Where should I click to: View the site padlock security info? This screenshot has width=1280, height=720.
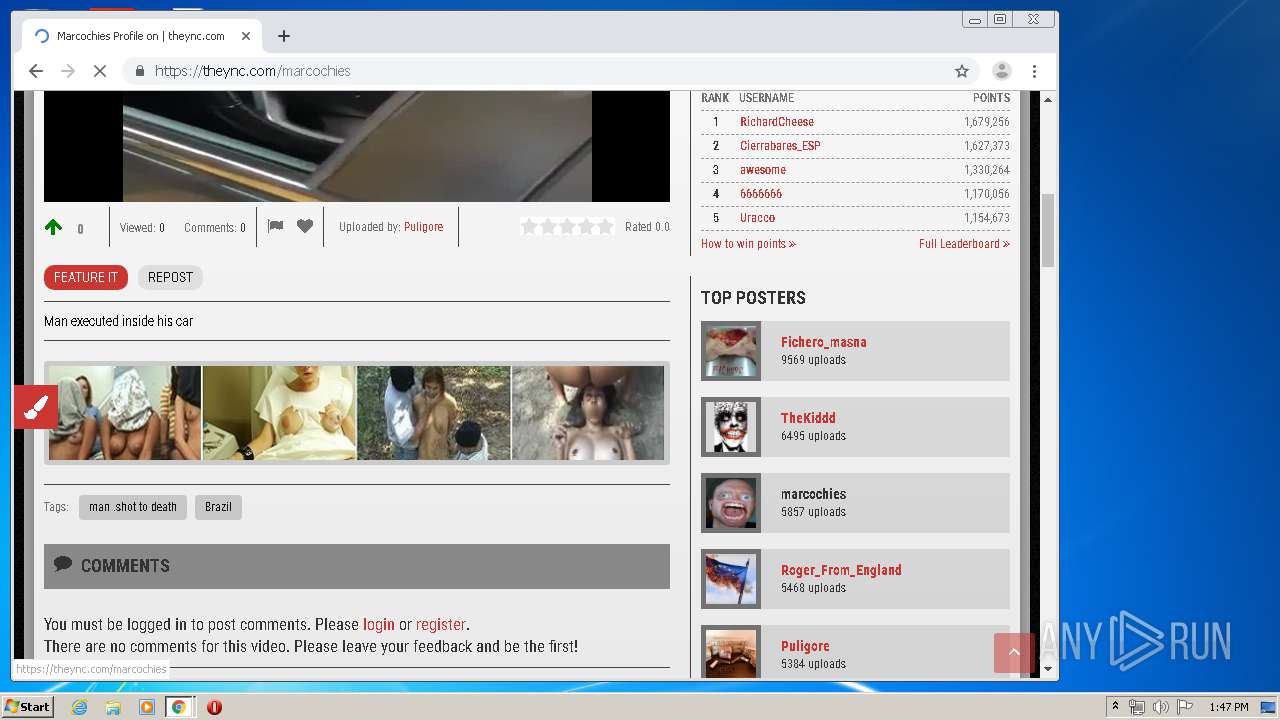[x=139, y=71]
